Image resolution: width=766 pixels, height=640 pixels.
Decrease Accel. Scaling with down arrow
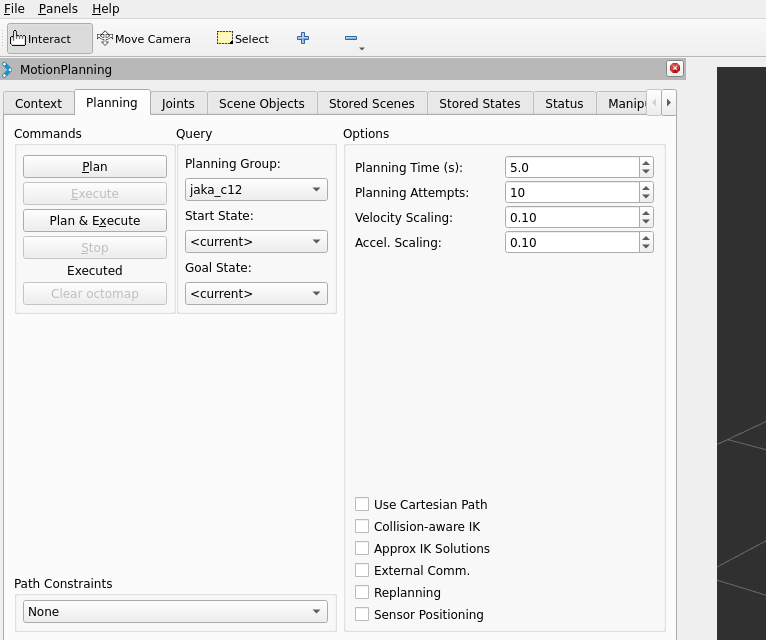click(646, 247)
